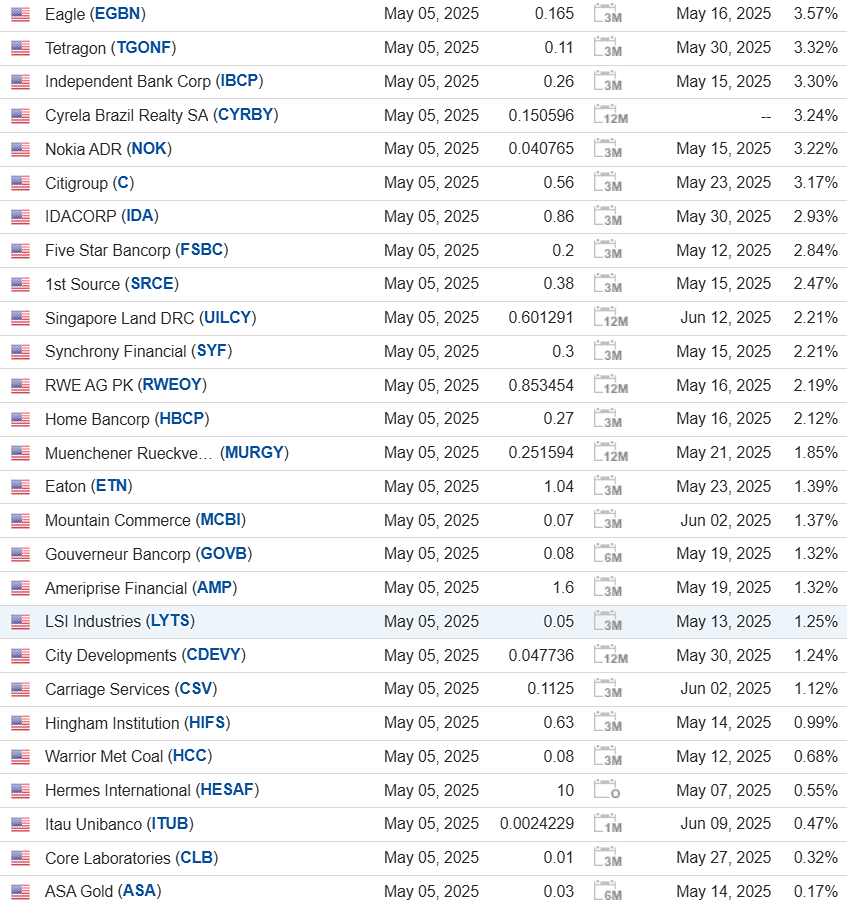Click the US flag icon beside Eagle
The width and height of the screenshot is (847, 907).
[x=20, y=14]
